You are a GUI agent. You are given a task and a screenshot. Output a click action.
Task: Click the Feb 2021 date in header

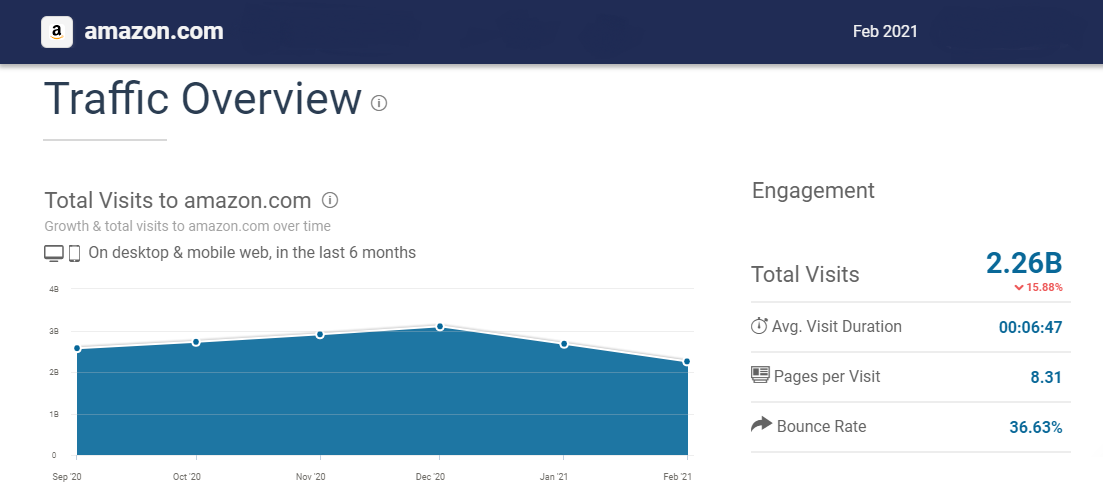(885, 32)
